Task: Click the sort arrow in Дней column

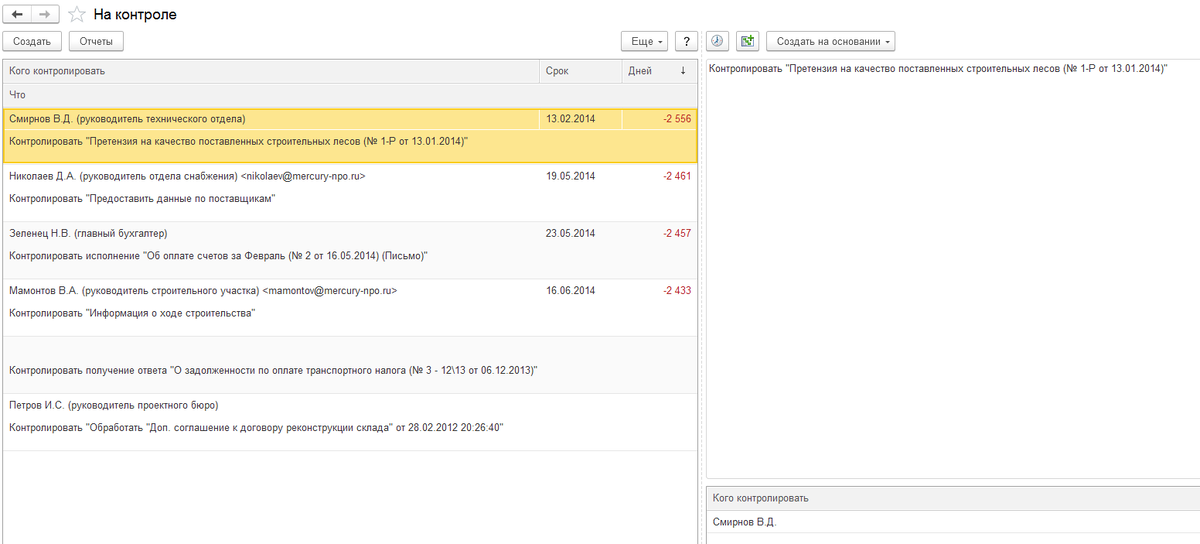Action: coord(683,71)
